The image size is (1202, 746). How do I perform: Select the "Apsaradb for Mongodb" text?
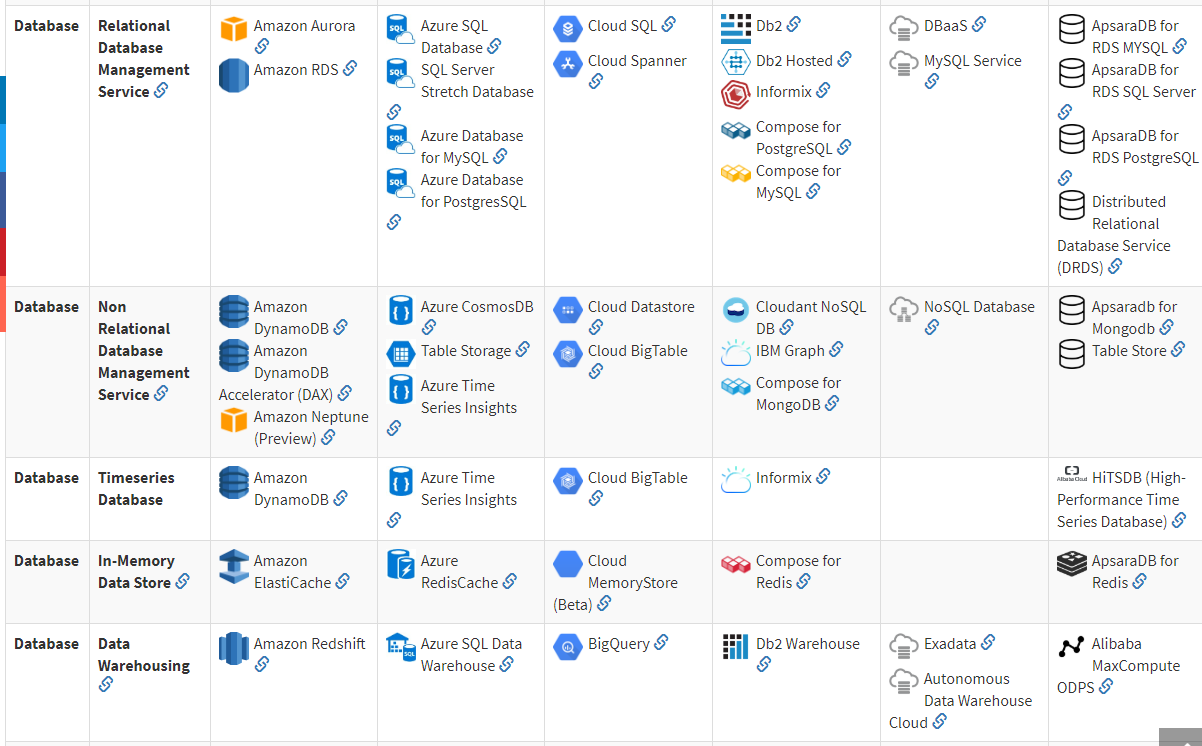point(1135,318)
